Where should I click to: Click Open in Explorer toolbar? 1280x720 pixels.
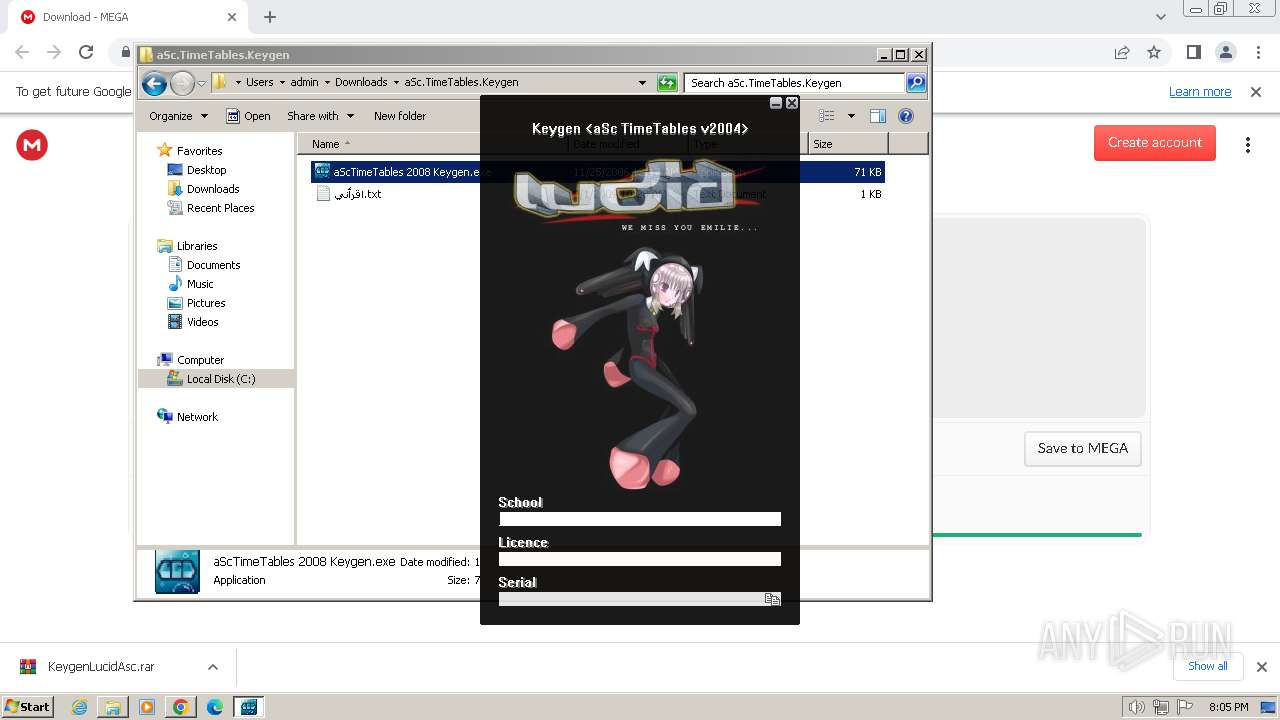(248, 116)
